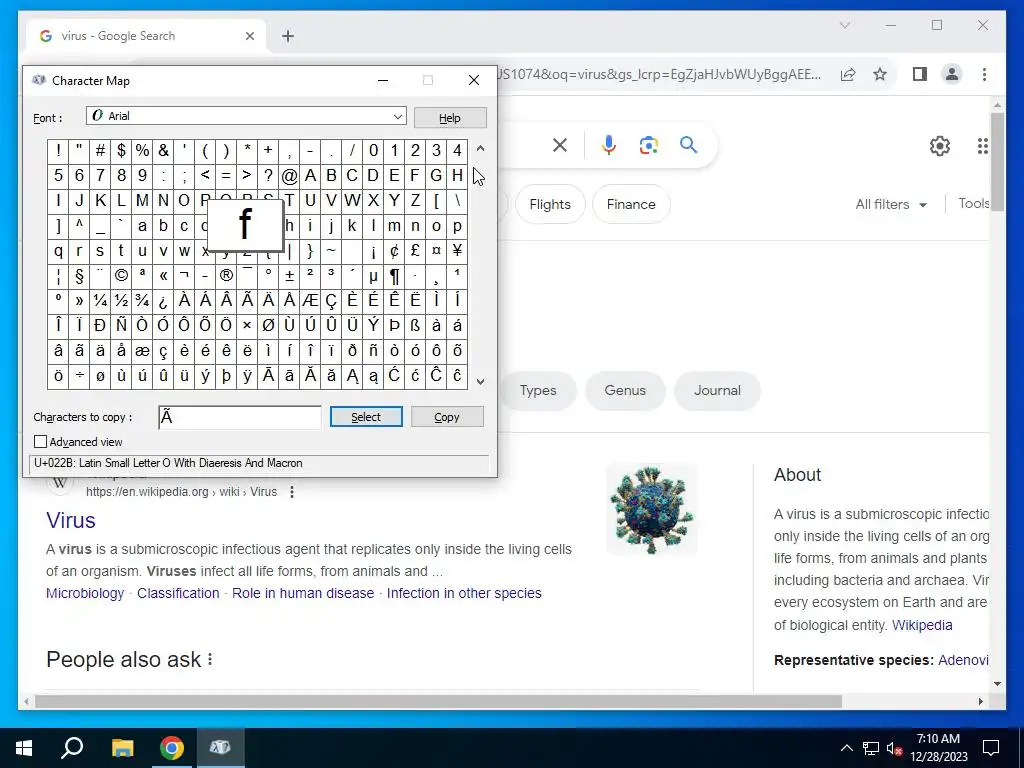Click Character Map scroll up arrow

tap(481, 148)
